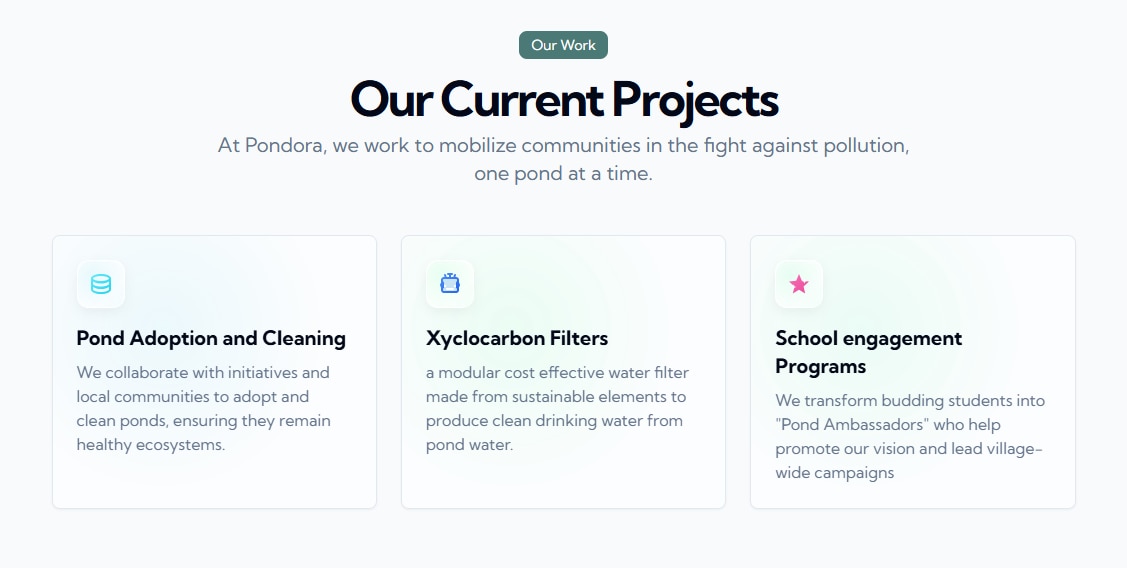Click blank space below Pond Adoption description
This screenshot has width=1127, height=568.
click(213, 482)
